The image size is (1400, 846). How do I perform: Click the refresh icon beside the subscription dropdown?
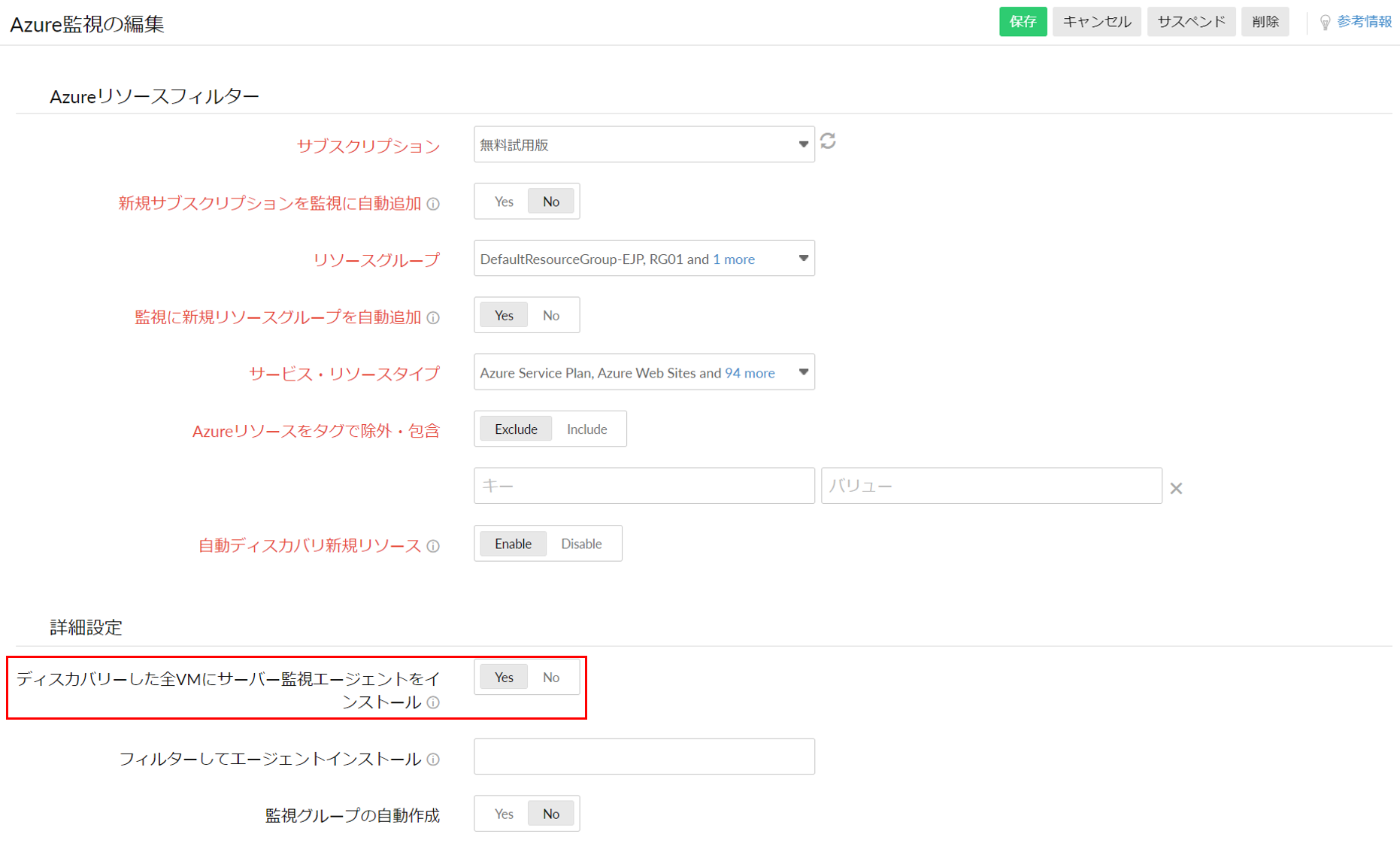click(829, 143)
